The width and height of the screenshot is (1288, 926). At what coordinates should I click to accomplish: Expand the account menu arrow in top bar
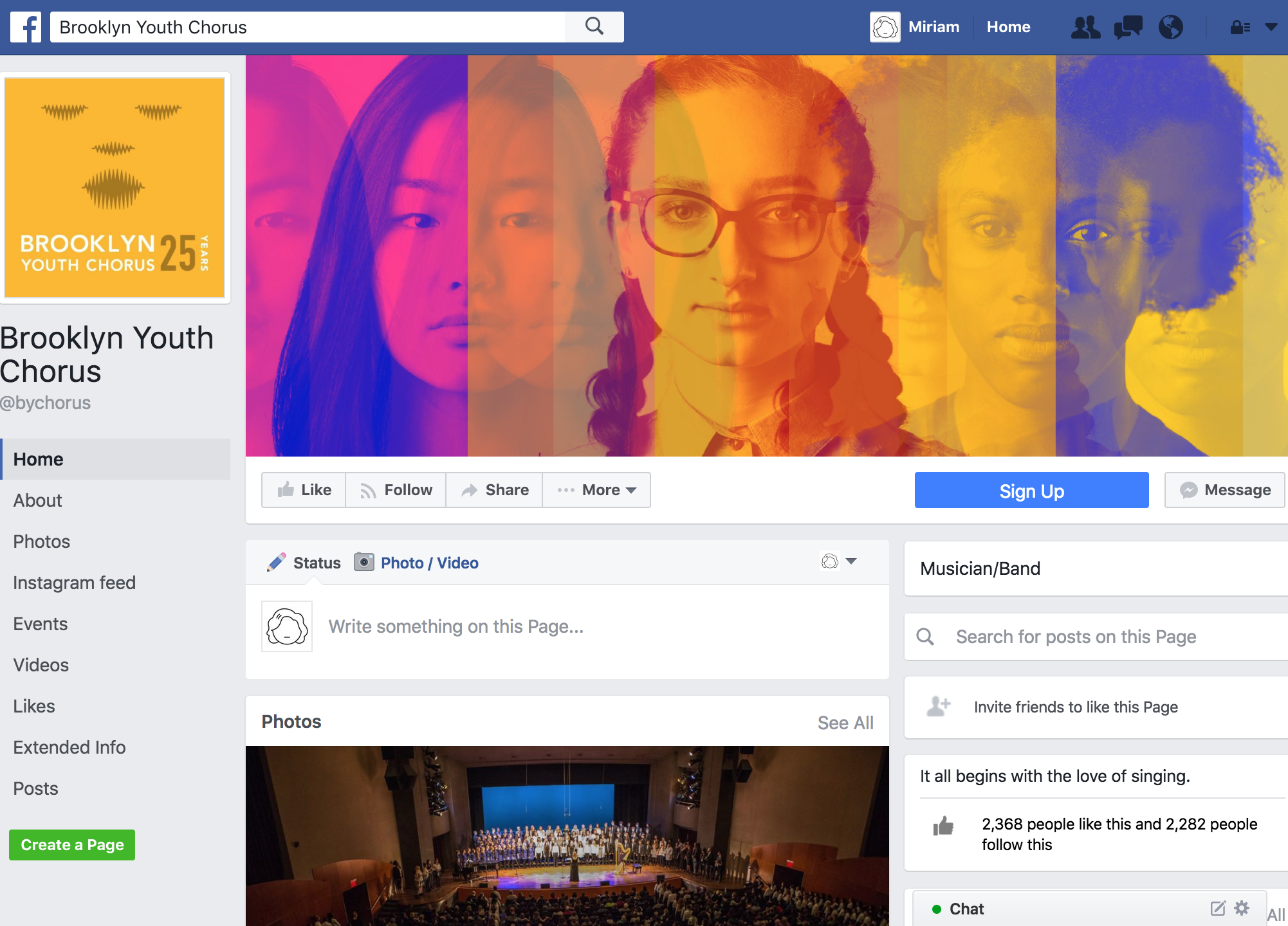[1271, 27]
